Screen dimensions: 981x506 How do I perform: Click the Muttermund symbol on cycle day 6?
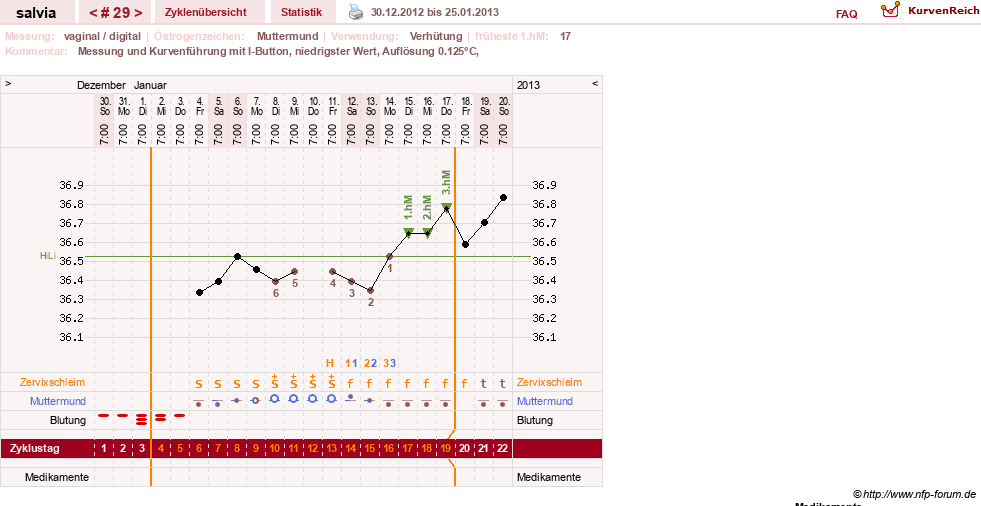(x=199, y=402)
